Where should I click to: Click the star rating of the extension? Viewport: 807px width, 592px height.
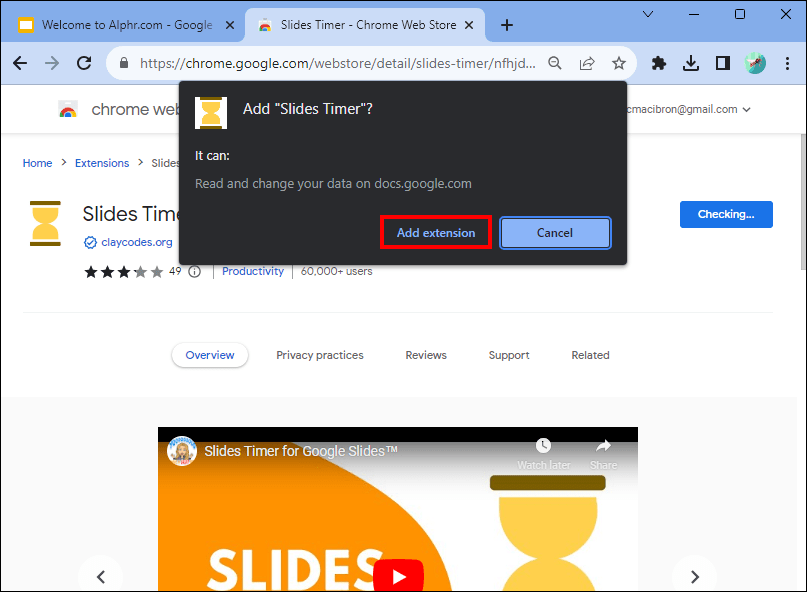[124, 272]
